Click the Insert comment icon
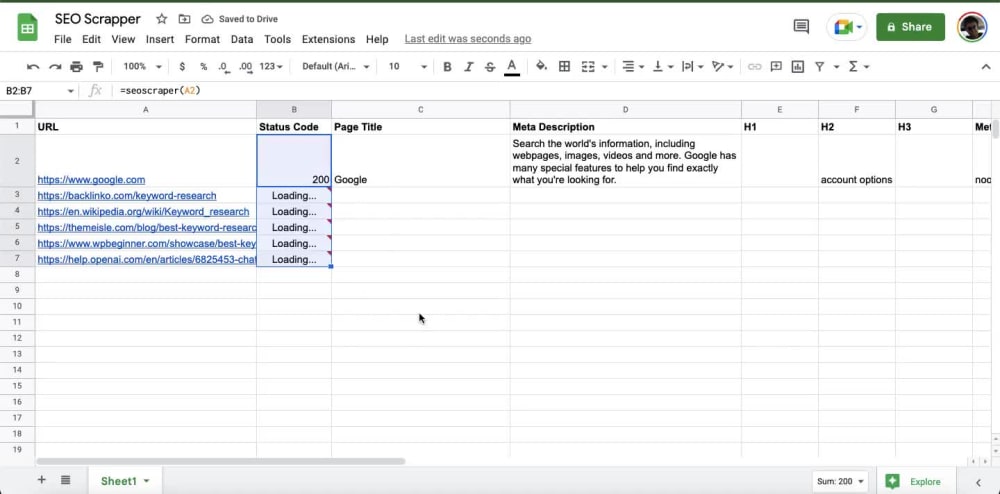This screenshot has height=494, width=1000. [776, 66]
